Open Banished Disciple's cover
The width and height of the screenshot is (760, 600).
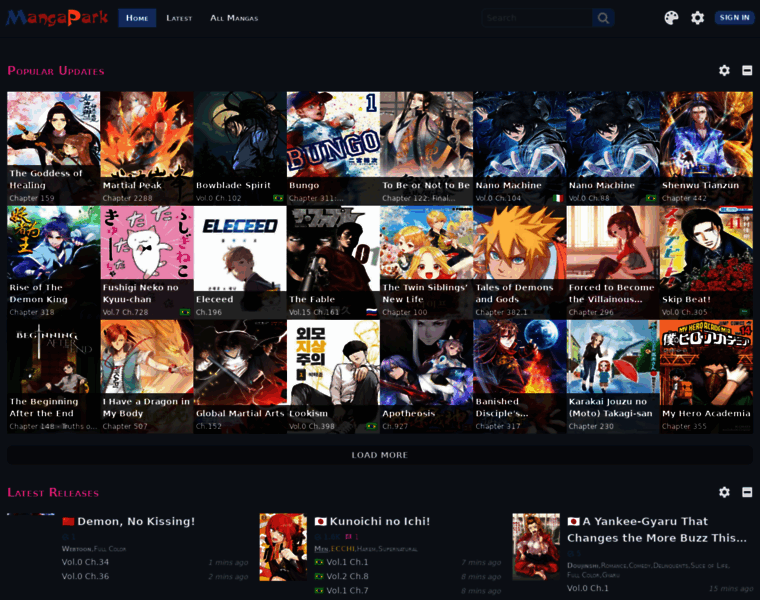tap(520, 376)
